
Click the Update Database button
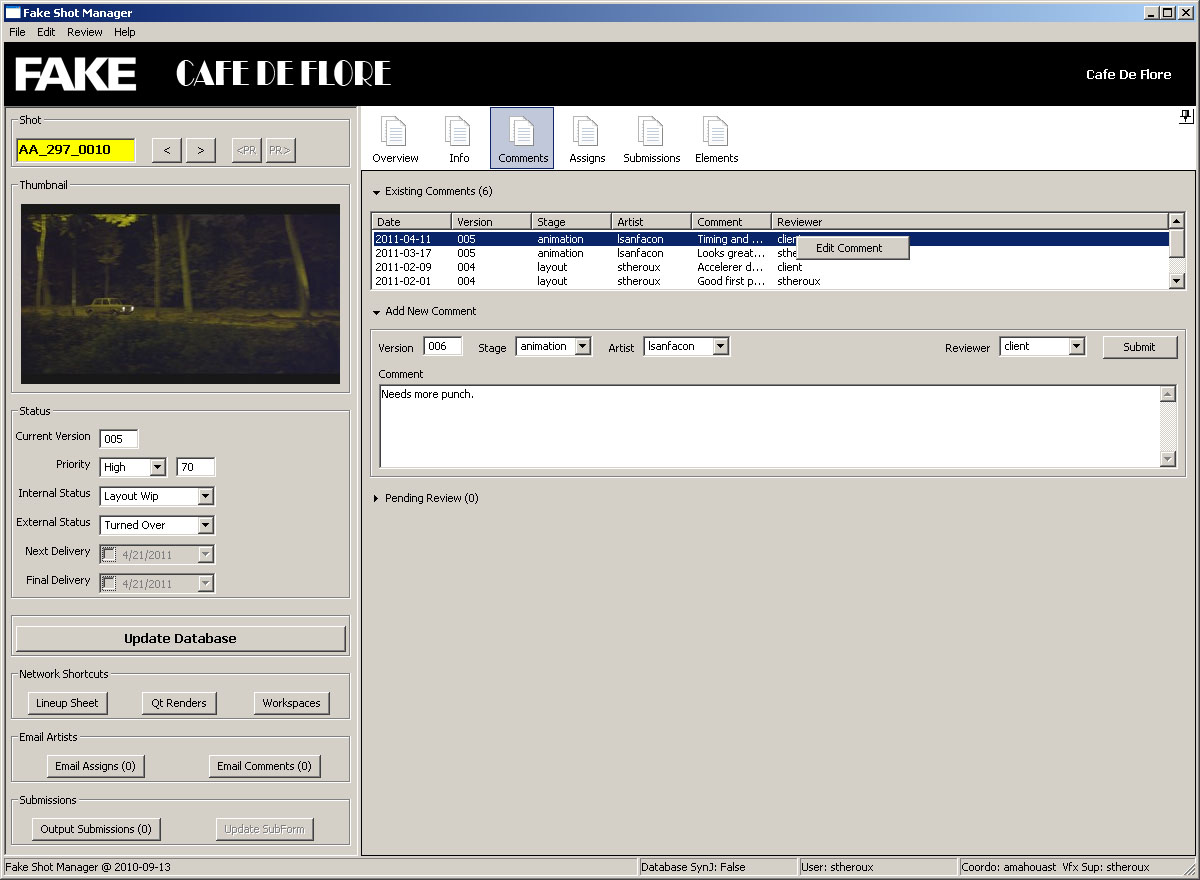point(180,638)
